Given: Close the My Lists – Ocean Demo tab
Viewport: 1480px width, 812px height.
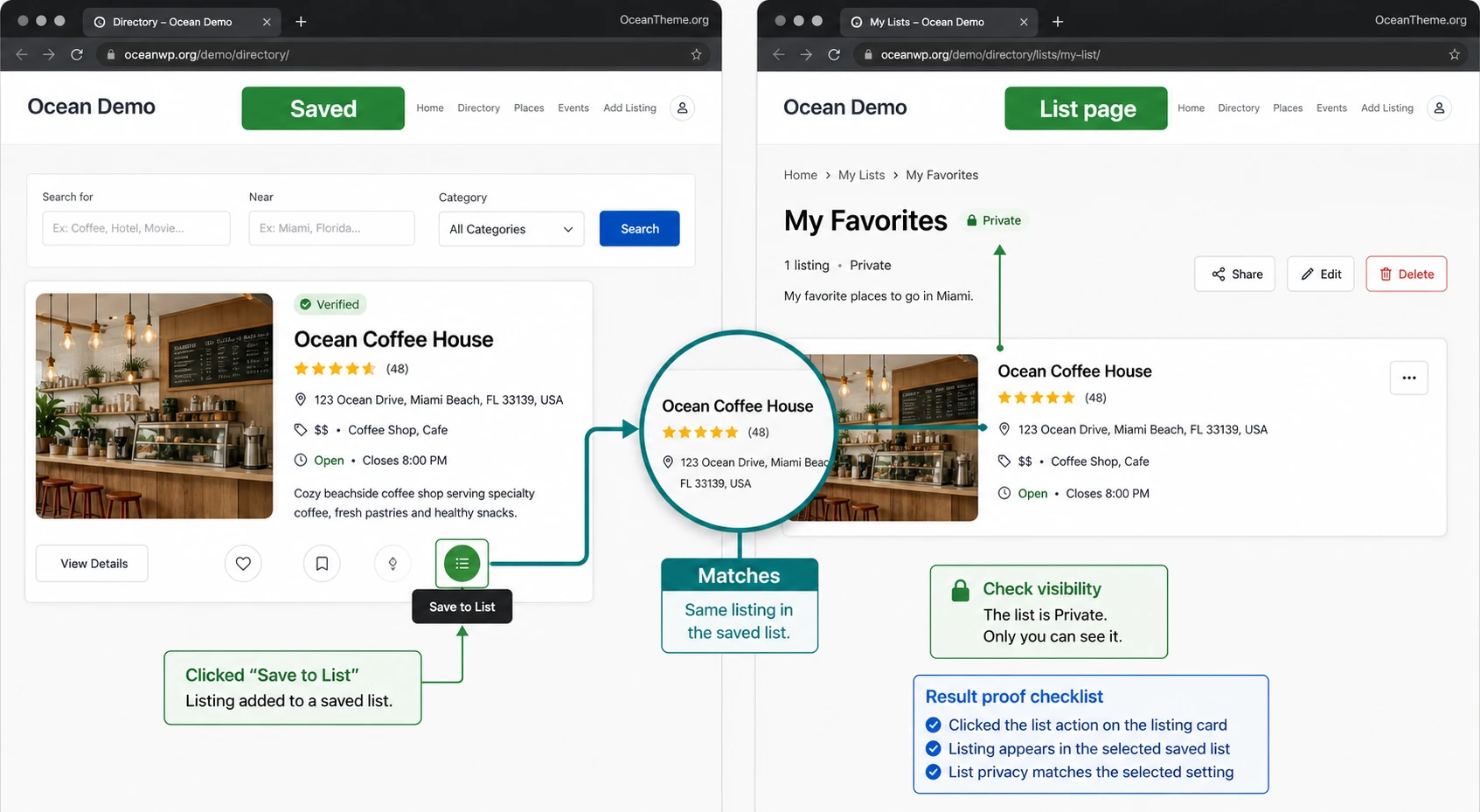Looking at the screenshot, I should tap(1024, 22).
